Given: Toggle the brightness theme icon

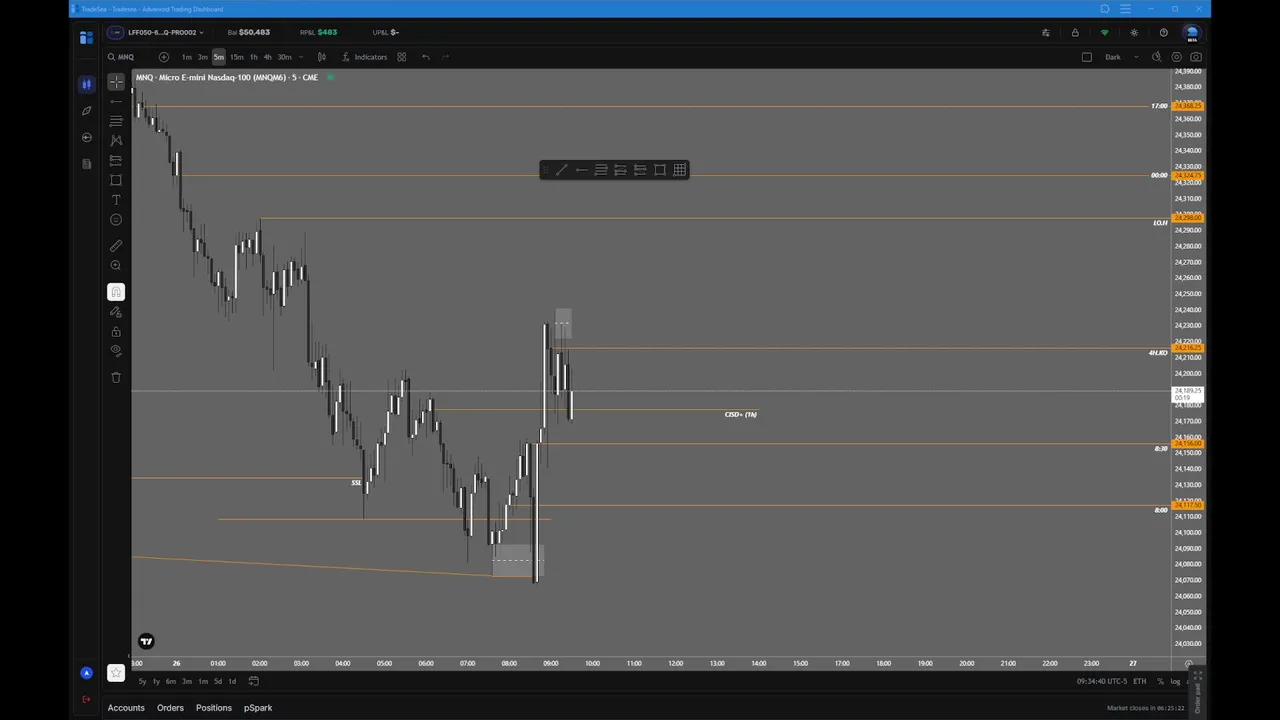Looking at the screenshot, I should click(x=1134, y=32).
